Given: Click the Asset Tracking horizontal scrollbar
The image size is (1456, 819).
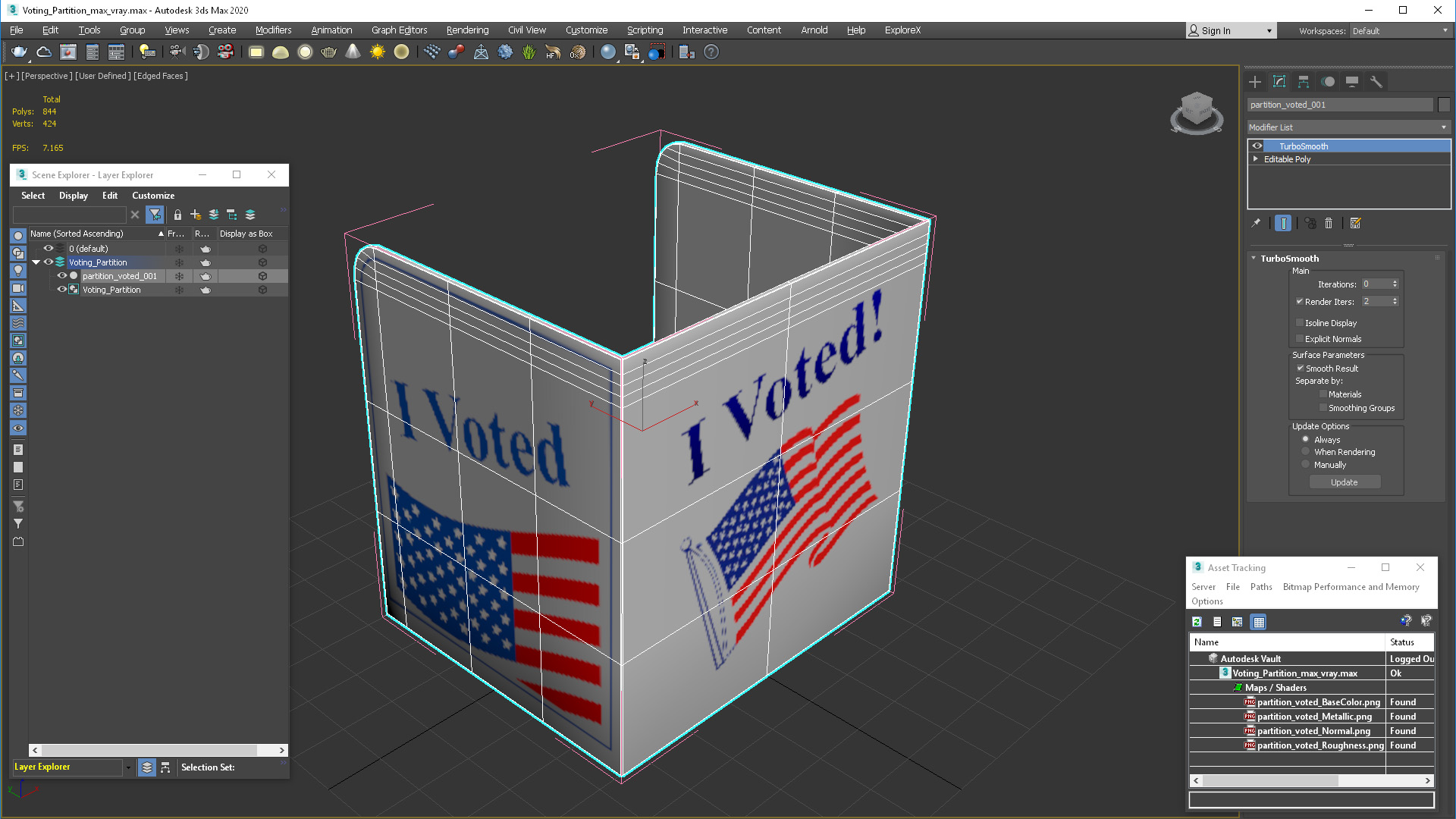Looking at the screenshot, I should click(x=1312, y=780).
